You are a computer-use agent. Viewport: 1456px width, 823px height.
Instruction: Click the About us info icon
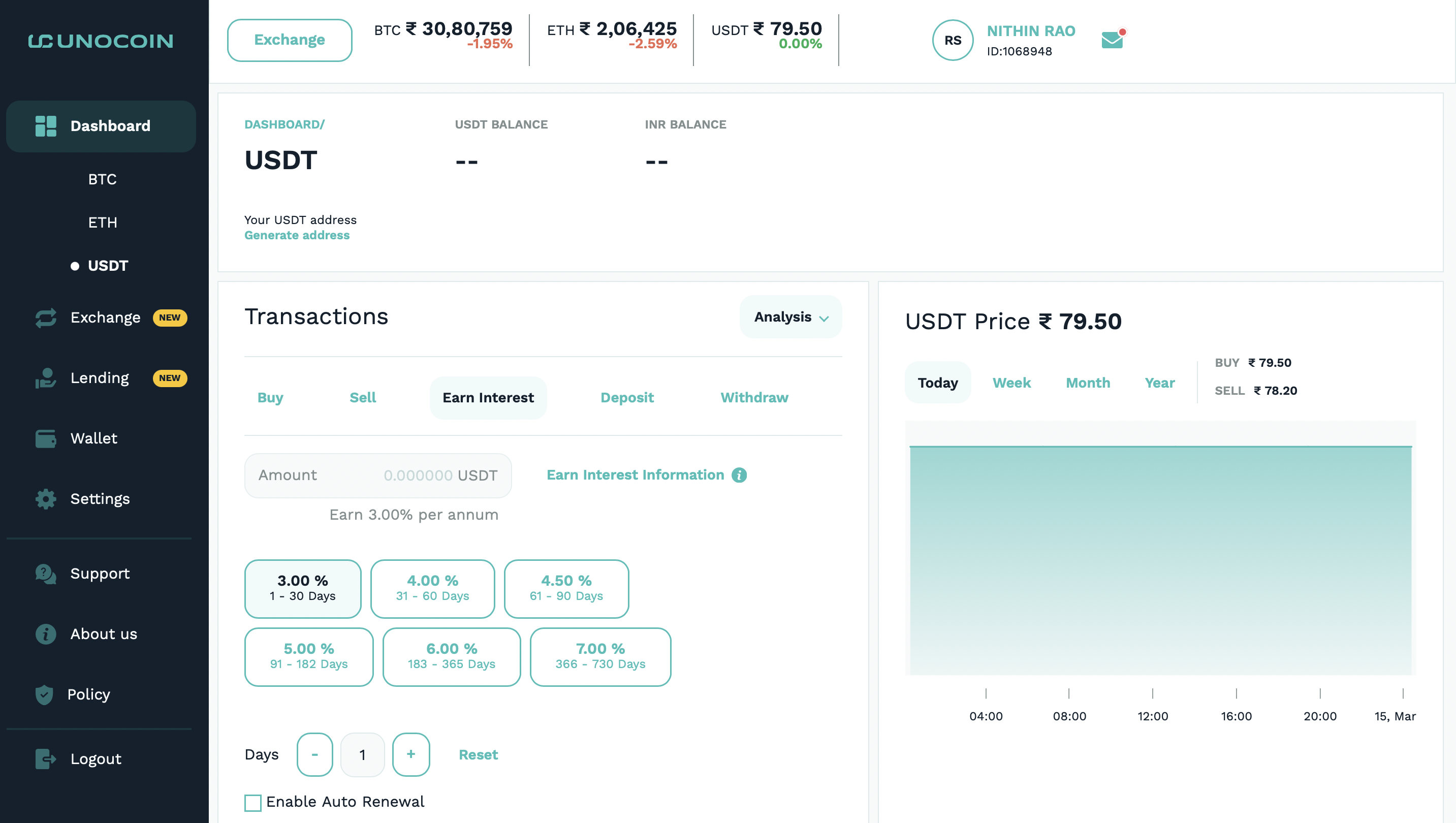click(x=46, y=634)
